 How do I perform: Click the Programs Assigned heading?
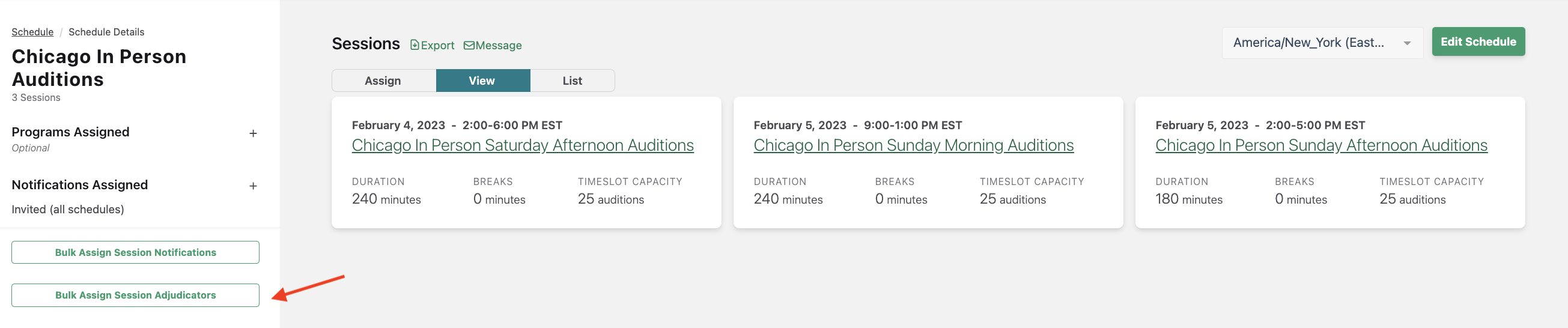point(71,132)
